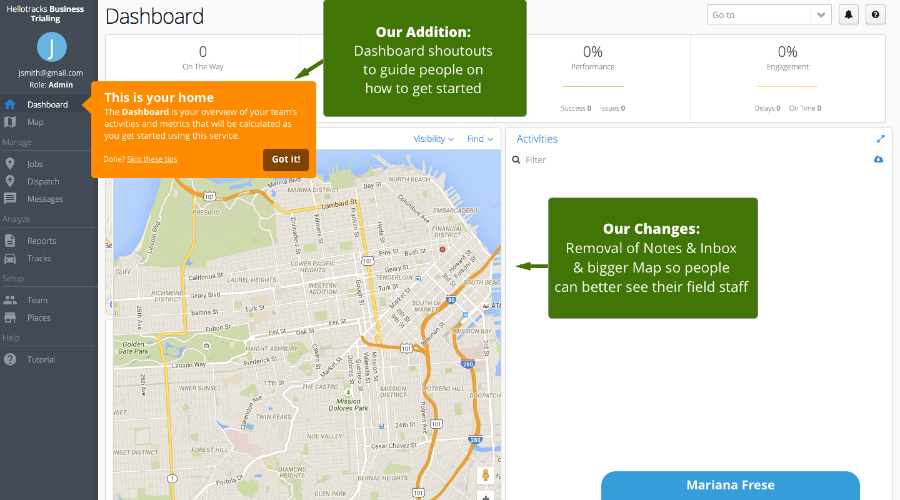Click the Tracks car icon
Screen dimensions: 900x500
tap(10, 258)
